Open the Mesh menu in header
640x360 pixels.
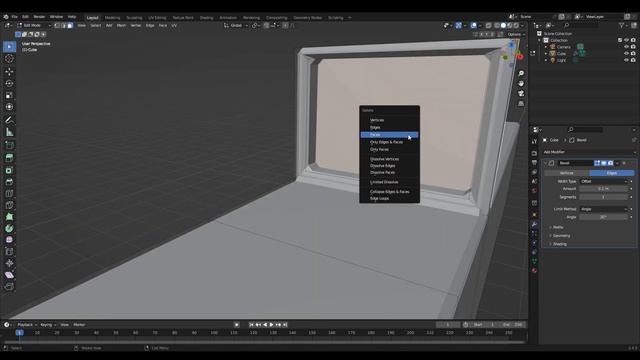coord(121,25)
